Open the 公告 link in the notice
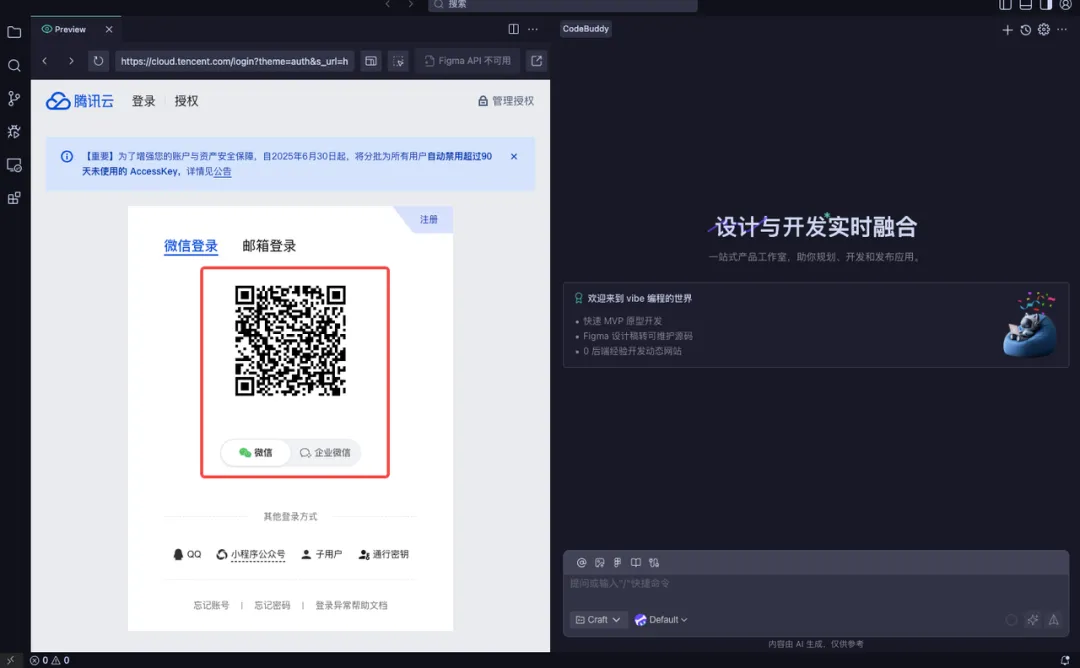The height and width of the screenshot is (668, 1080). tap(222, 171)
